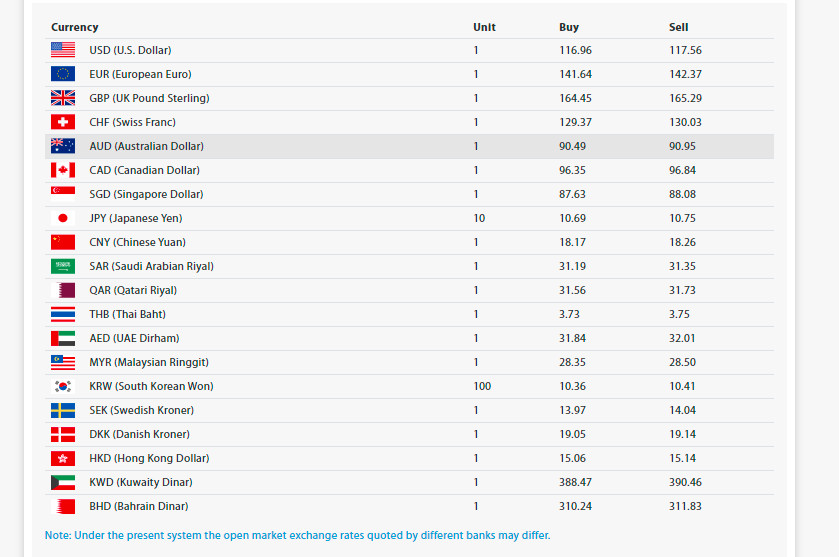Click the Sell column header
Viewport: 839px width, 557px height.
pyautogui.click(x=678, y=27)
